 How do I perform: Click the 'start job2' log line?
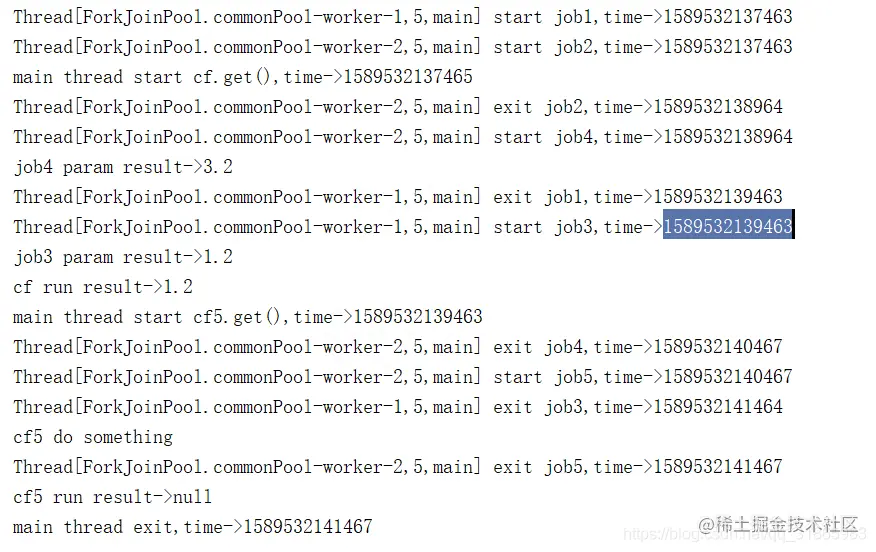[x=403, y=46]
